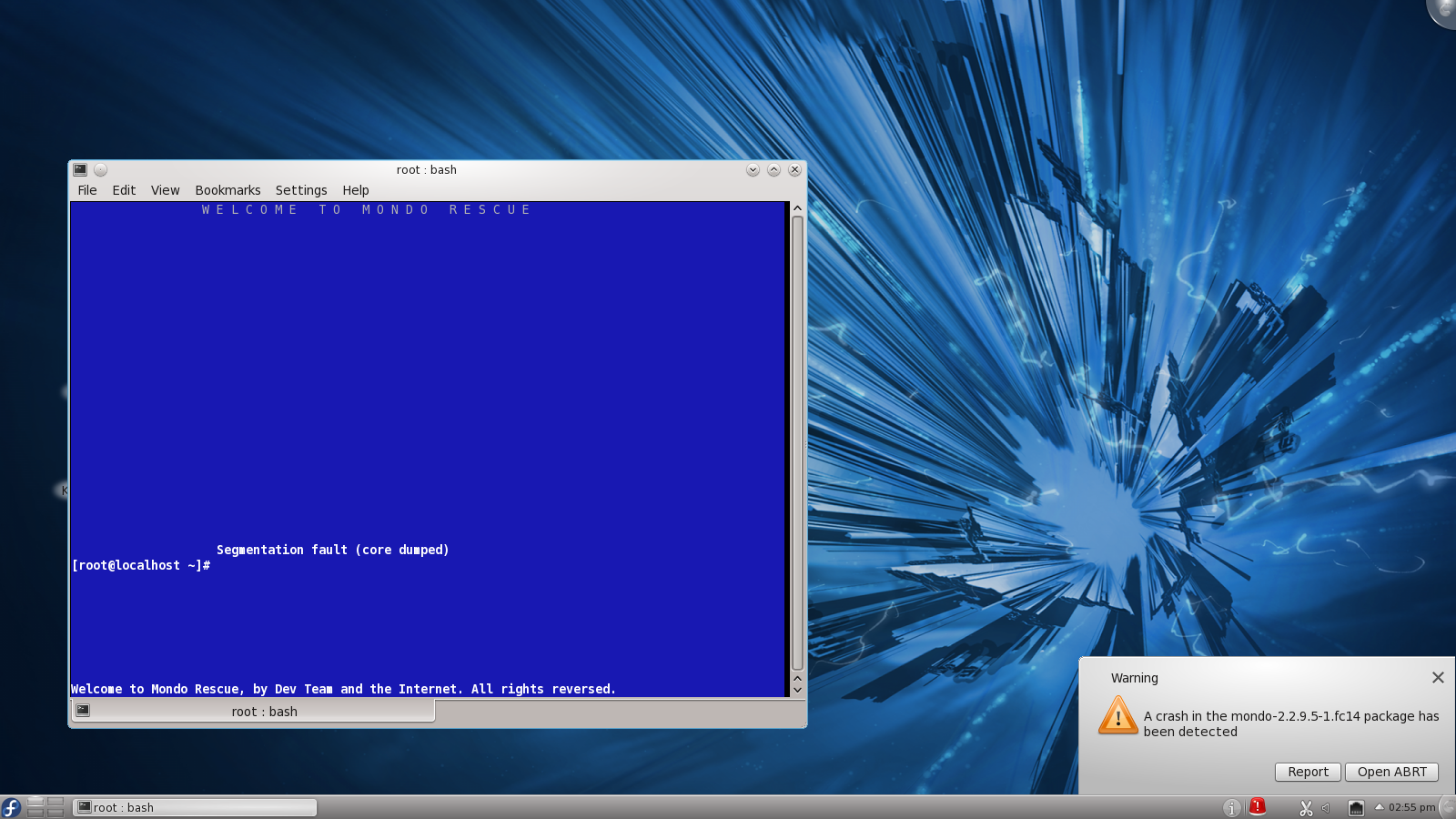Open Klipper clipboard scissors icon
This screenshot has width=1456, height=819.
pos(1306,808)
